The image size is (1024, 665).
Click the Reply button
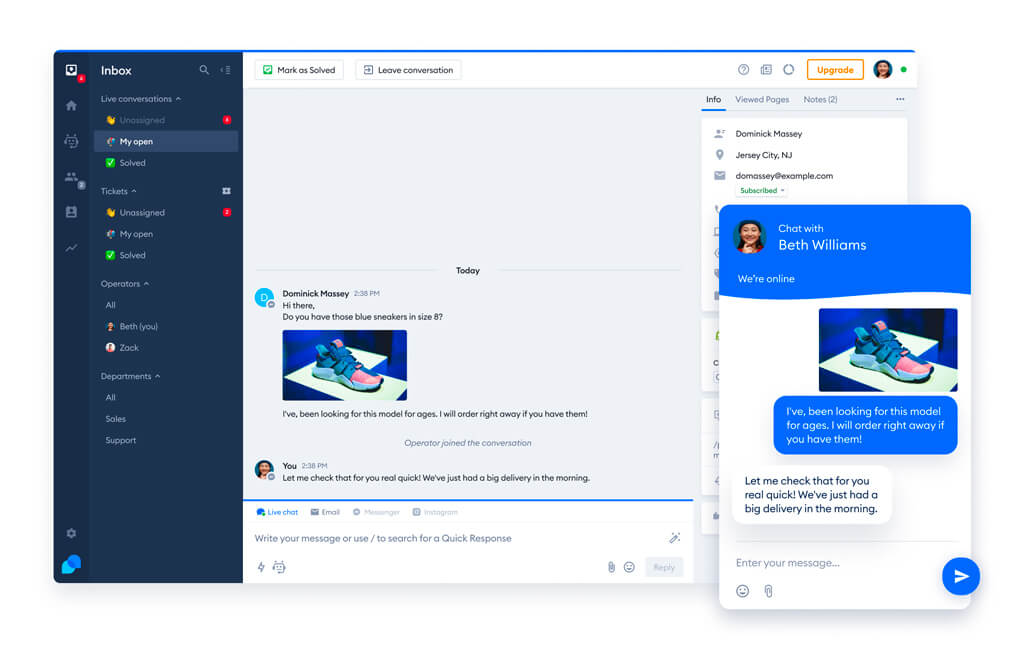tap(664, 567)
